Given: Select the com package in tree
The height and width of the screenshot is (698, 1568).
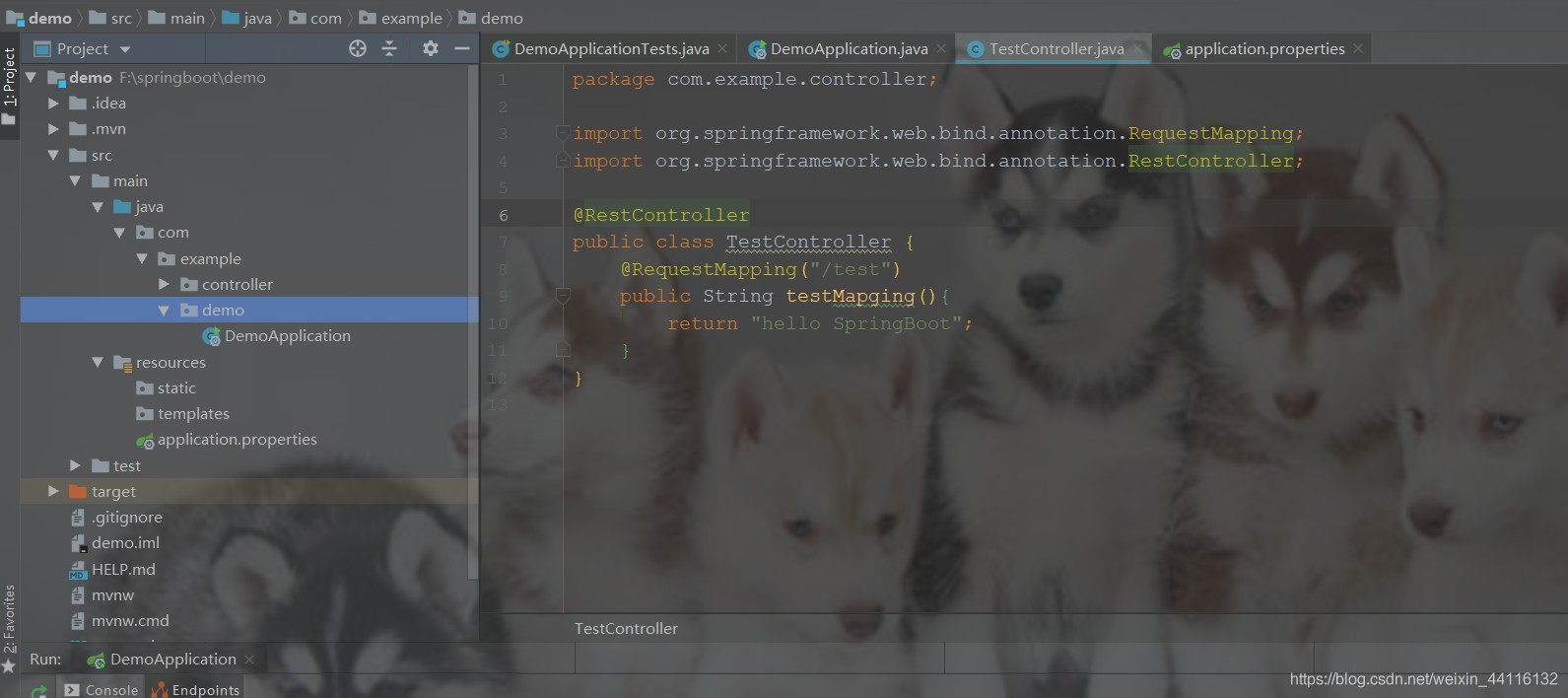Looking at the screenshot, I should click(x=163, y=233).
